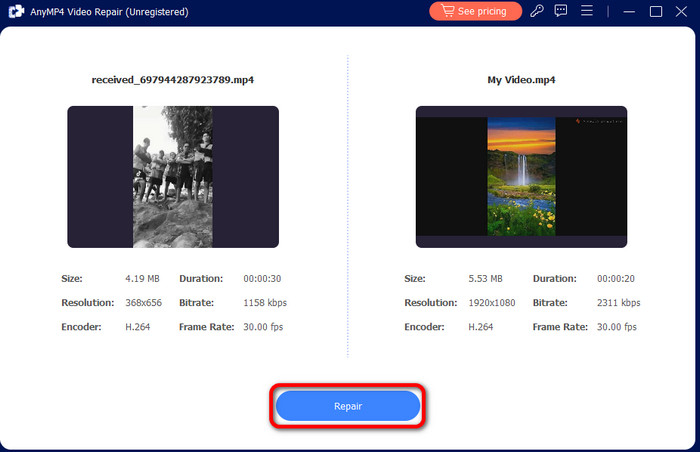Screen dimensions: 700x452
Task: Click the 1920x1080 resolution value
Action: [x=492, y=303]
